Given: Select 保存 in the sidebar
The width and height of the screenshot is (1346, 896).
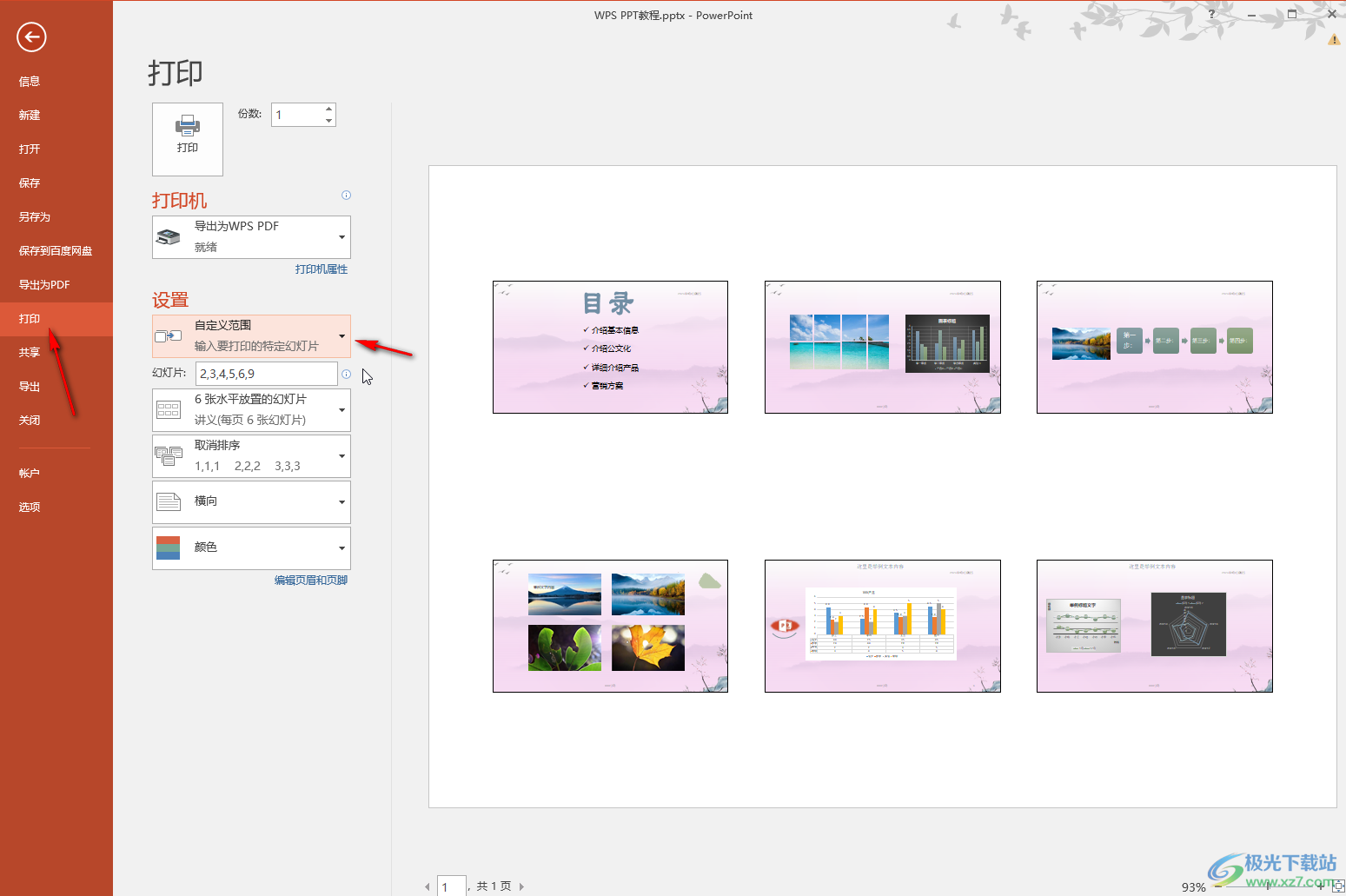Looking at the screenshot, I should tap(56, 183).
